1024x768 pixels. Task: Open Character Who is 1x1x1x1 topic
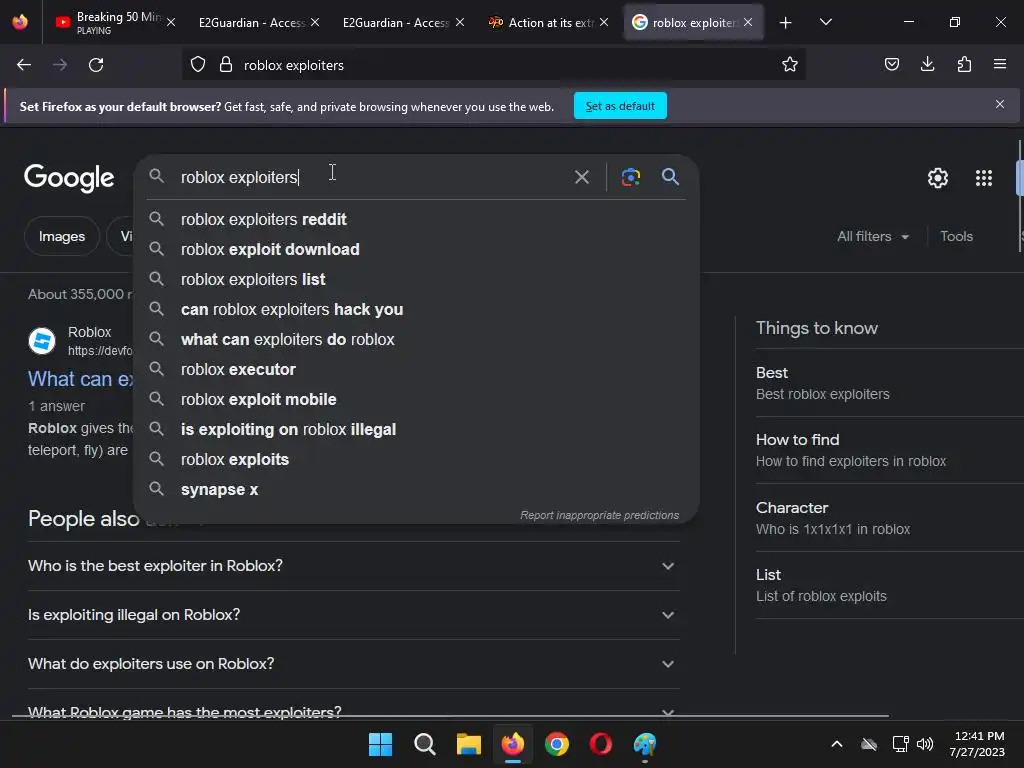(x=889, y=519)
